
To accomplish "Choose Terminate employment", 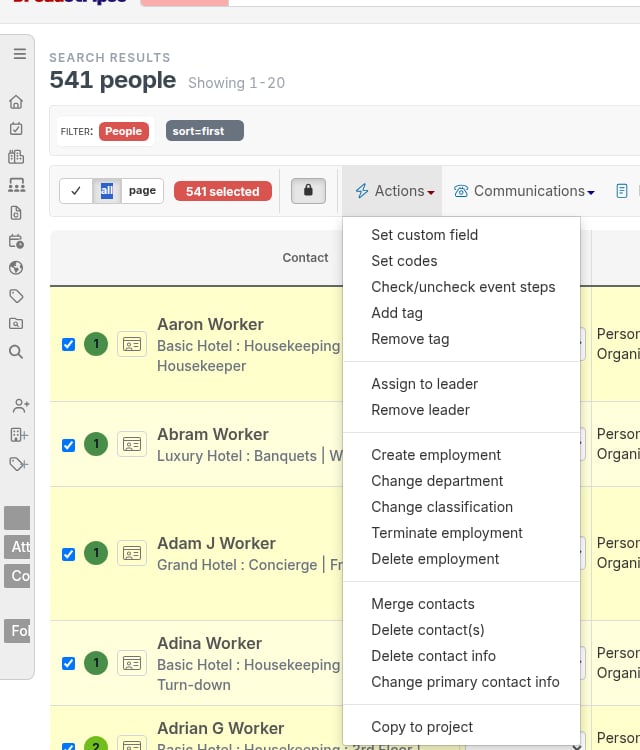I will click(447, 533).
